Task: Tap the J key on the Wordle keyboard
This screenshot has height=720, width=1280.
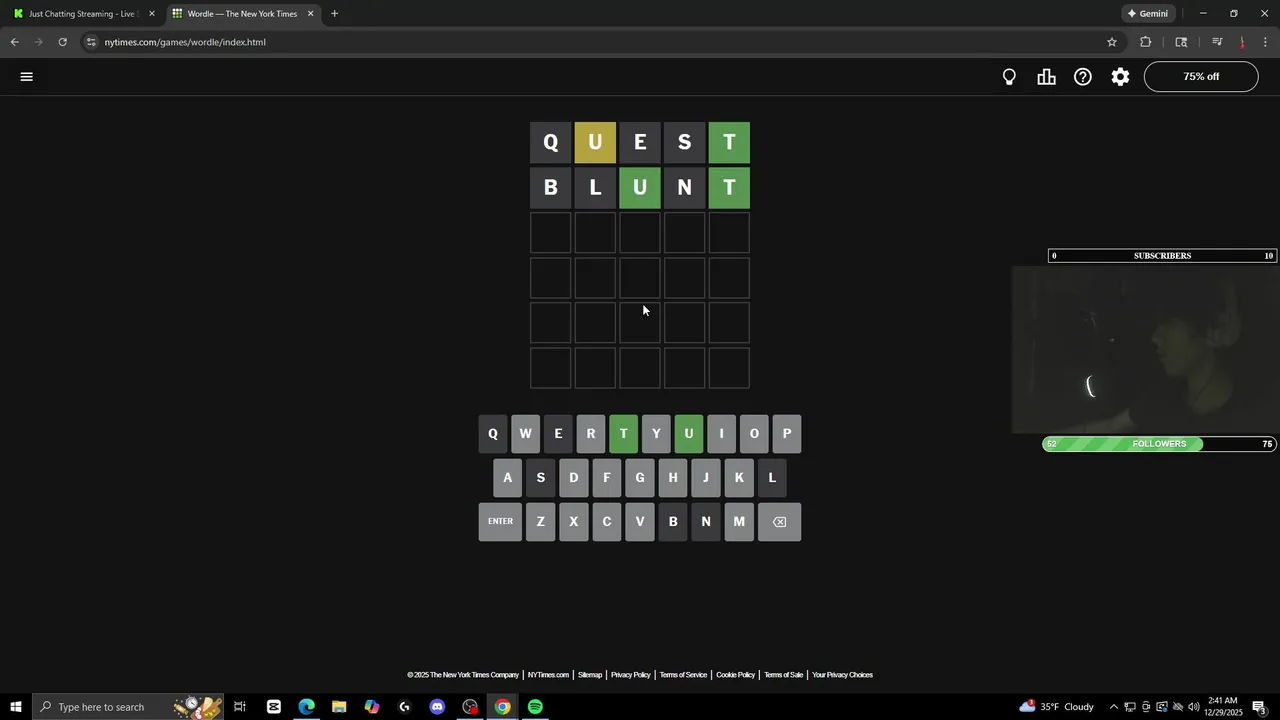Action: 705,478
